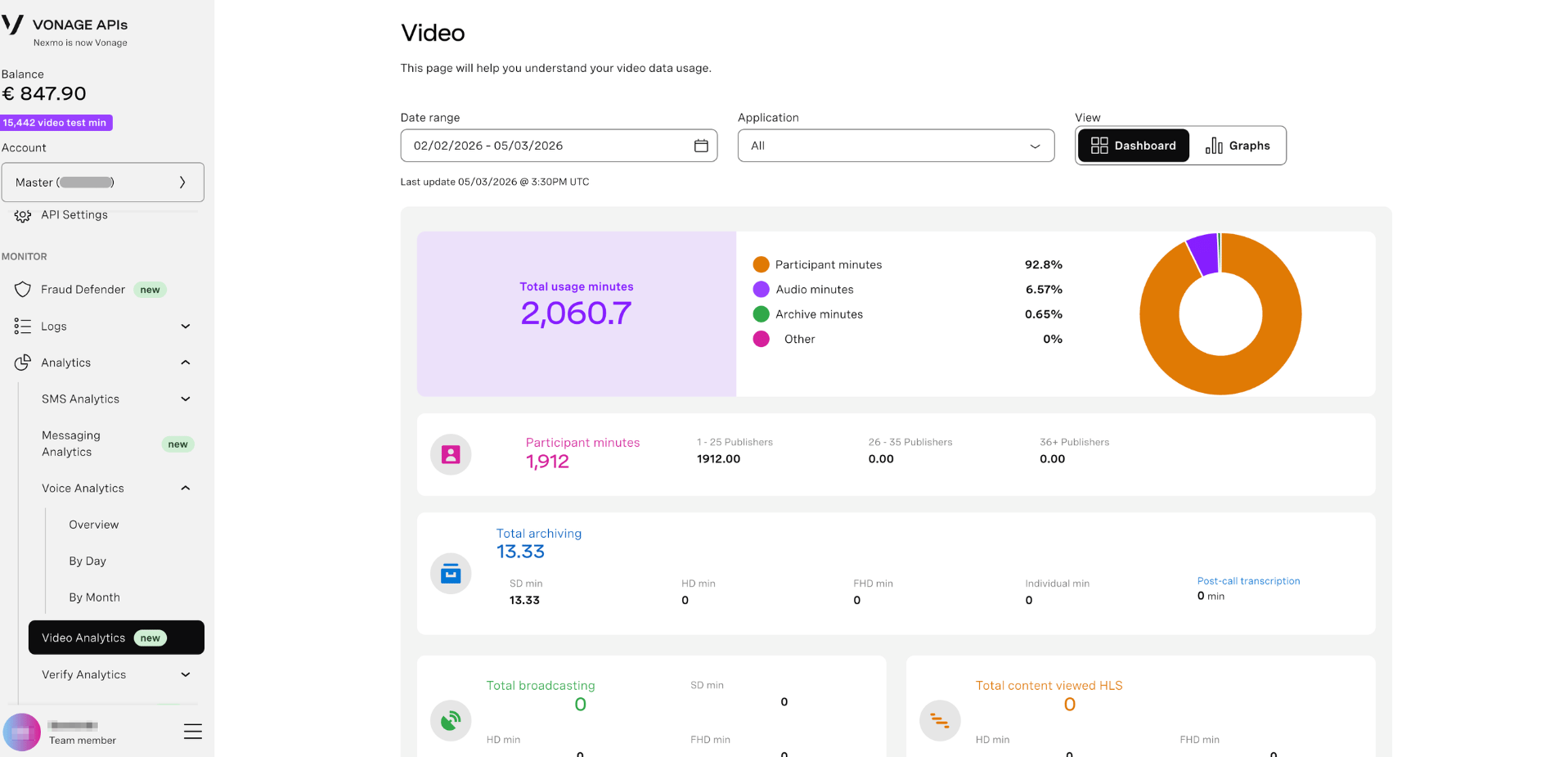
Task: Click the Total content viewed HLS icon
Action: tap(940, 721)
